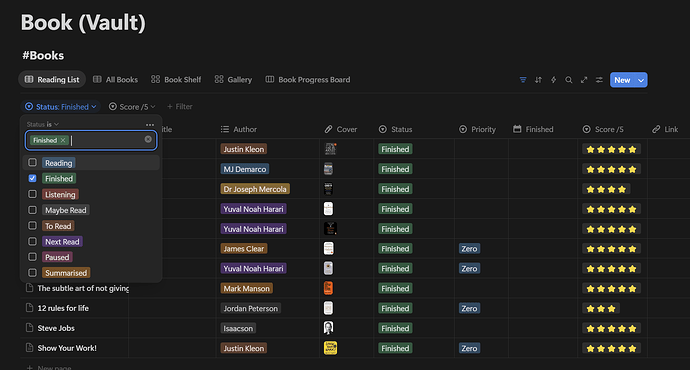Expand the Score /5 filter dropdown
This screenshot has width=690, height=370.
[132, 106]
